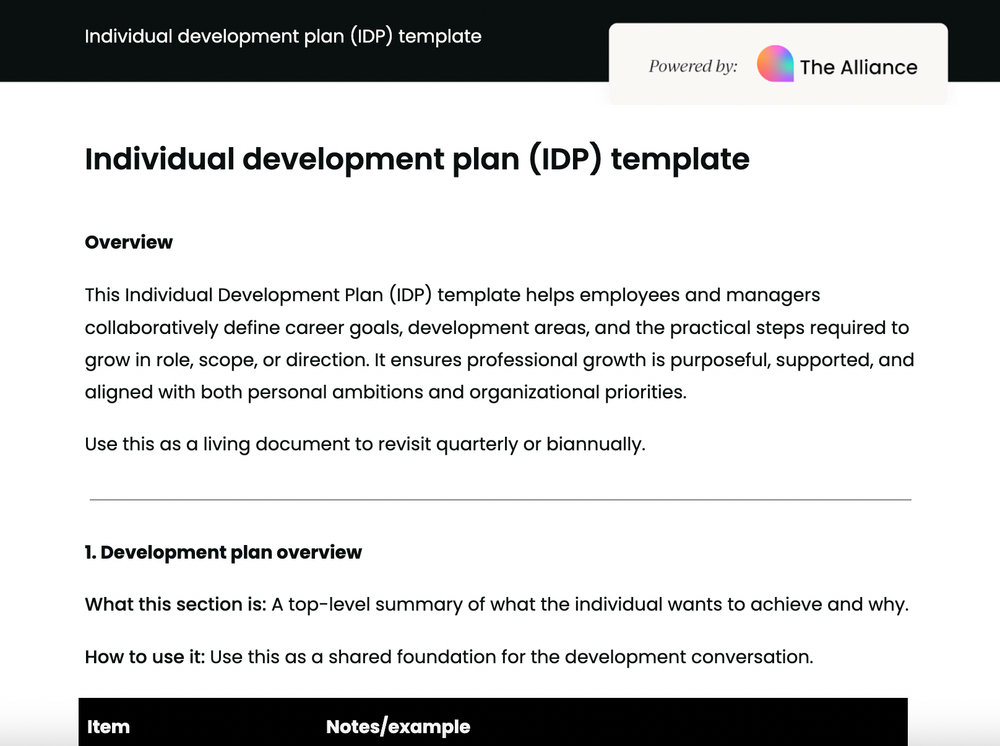
Task: Select the Notes/example column header
Action: click(398, 726)
